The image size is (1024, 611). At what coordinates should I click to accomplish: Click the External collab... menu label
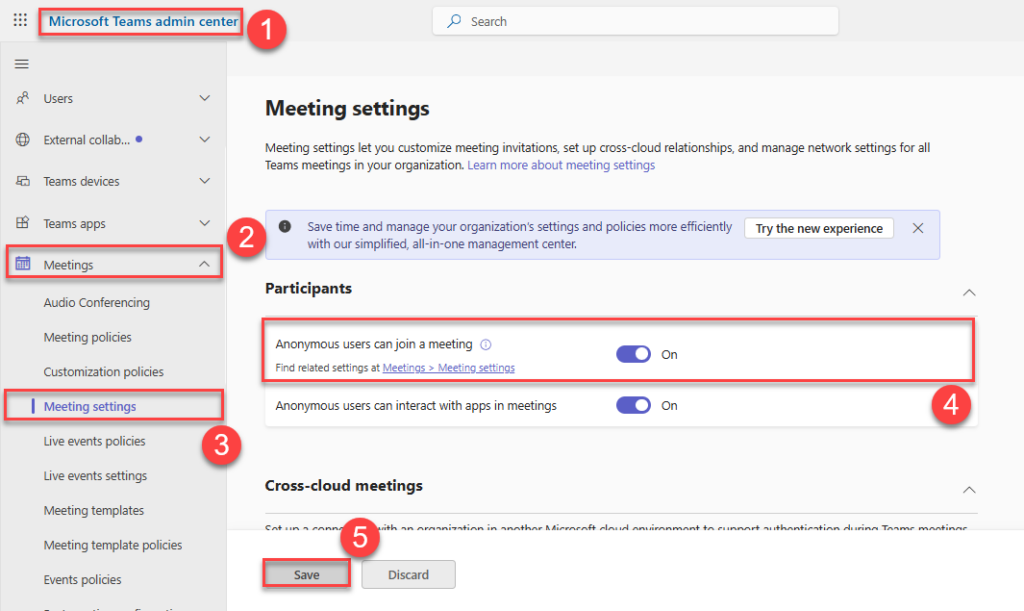coord(87,140)
